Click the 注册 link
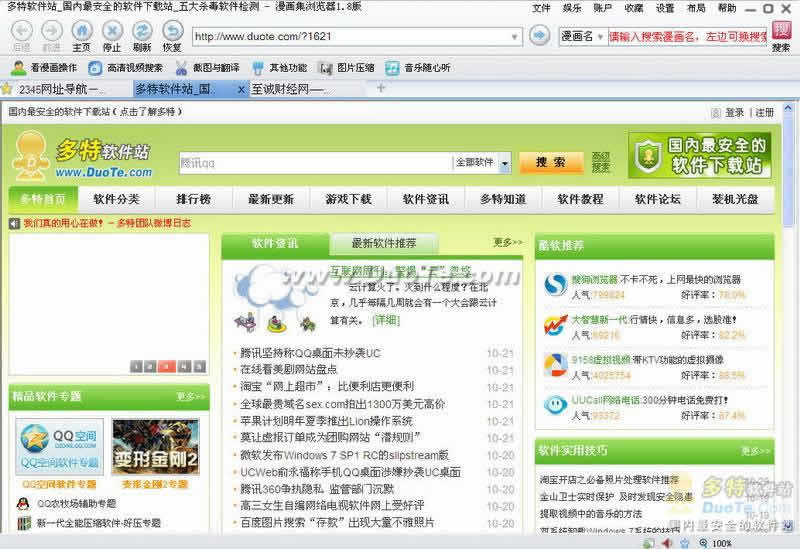This screenshot has width=800, height=549. pyautogui.click(x=764, y=112)
